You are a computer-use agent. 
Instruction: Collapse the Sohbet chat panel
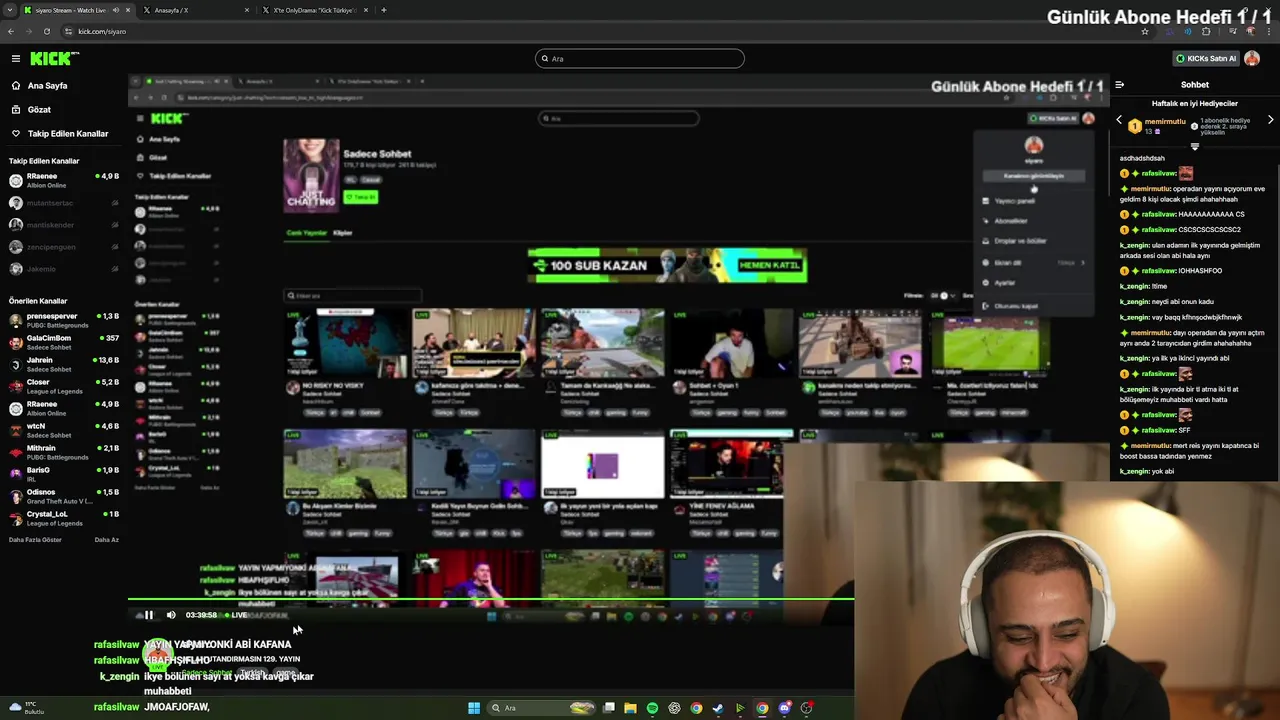(1119, 85)
